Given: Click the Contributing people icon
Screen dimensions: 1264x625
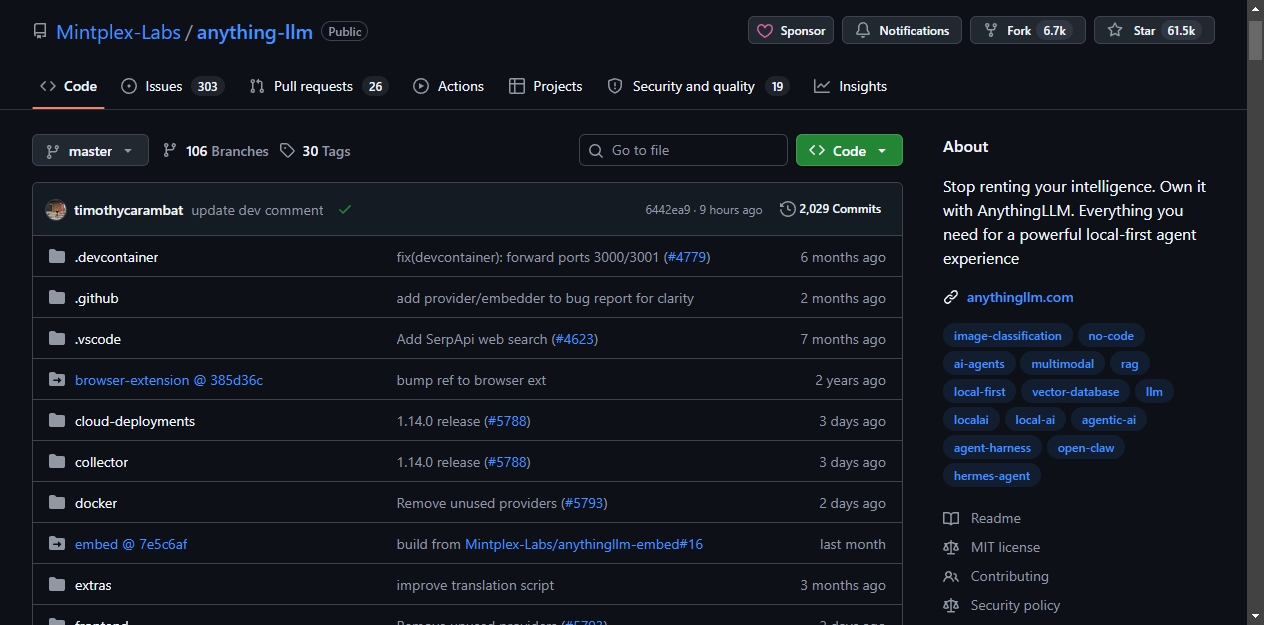Looking at the screenshot, I should pos(951,576).
